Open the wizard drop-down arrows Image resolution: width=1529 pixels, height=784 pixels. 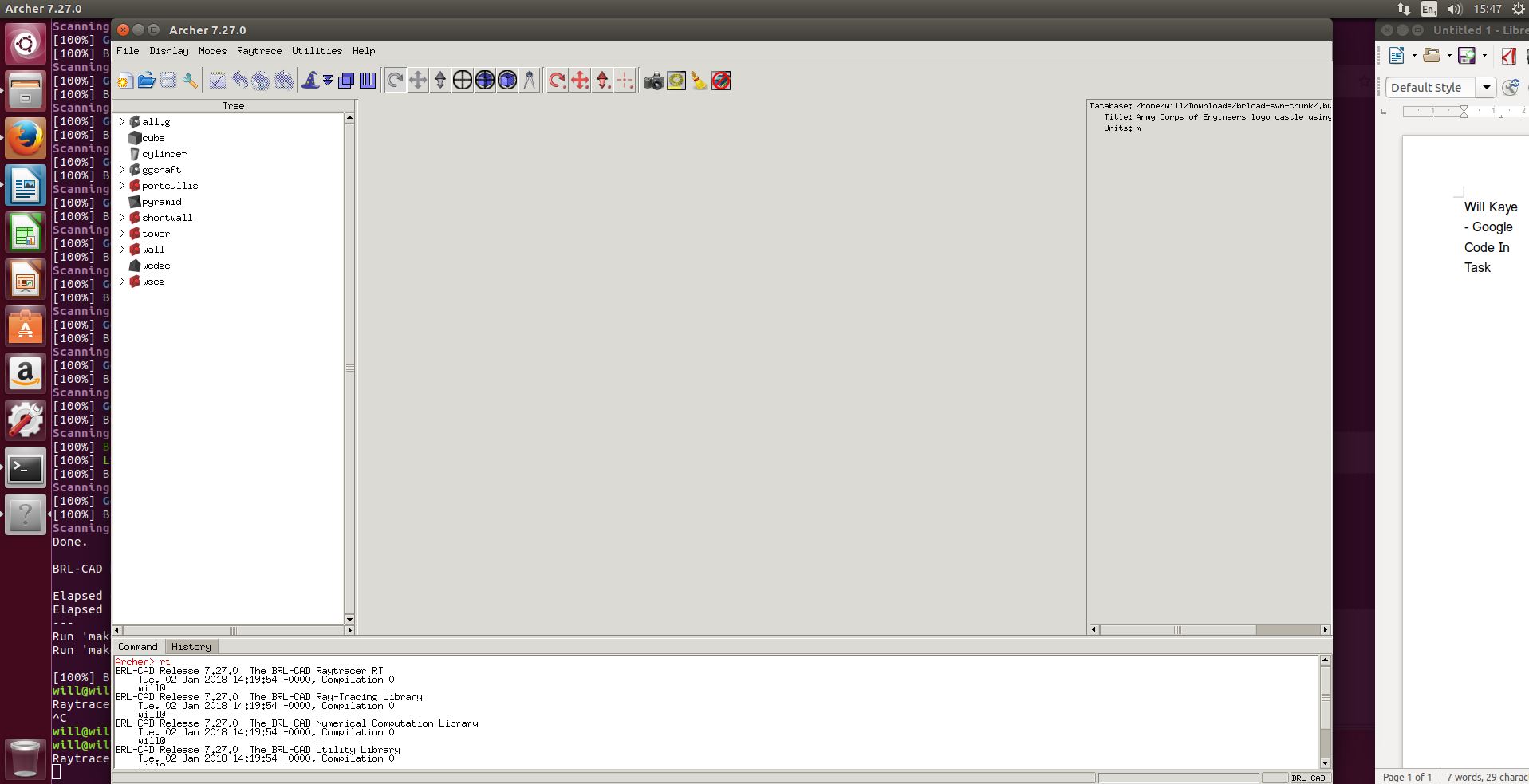(327, 81)
